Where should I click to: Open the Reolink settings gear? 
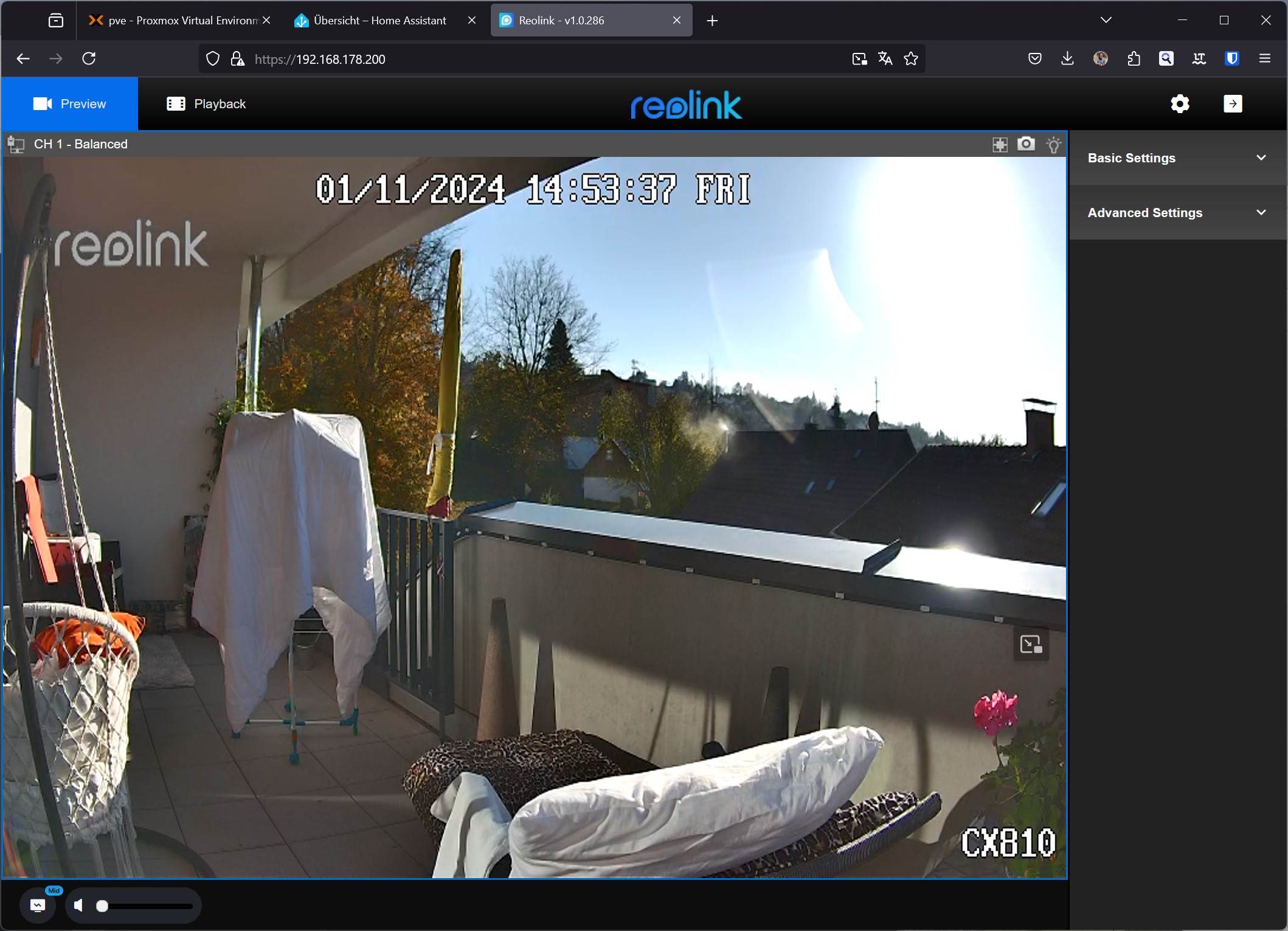tap(1180, 104)
